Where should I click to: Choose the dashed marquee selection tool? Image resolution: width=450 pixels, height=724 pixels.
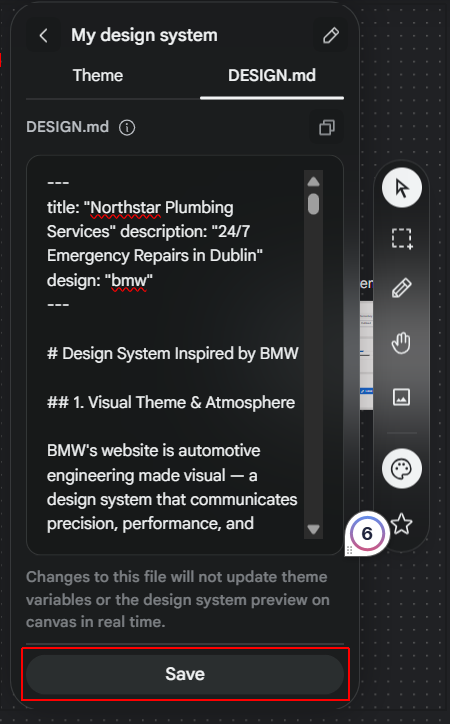click(402, 239)
